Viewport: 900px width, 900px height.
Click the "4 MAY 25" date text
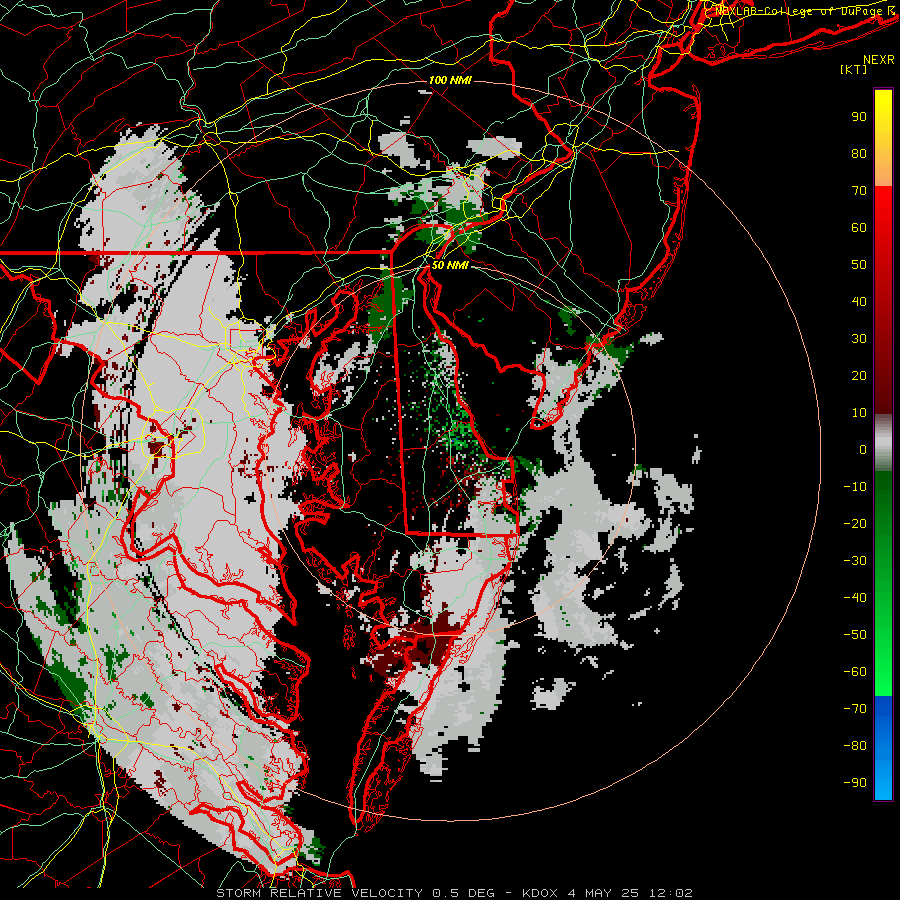click(603, 893)
